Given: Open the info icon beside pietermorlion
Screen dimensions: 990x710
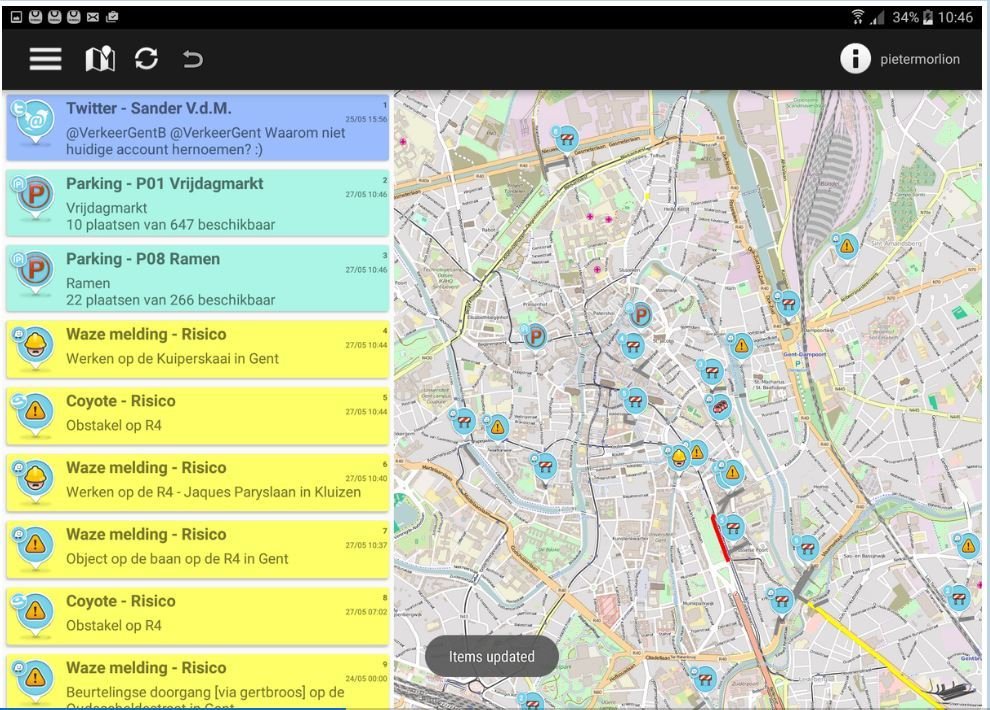Looking at the screenshot, I should coord(855,59).
